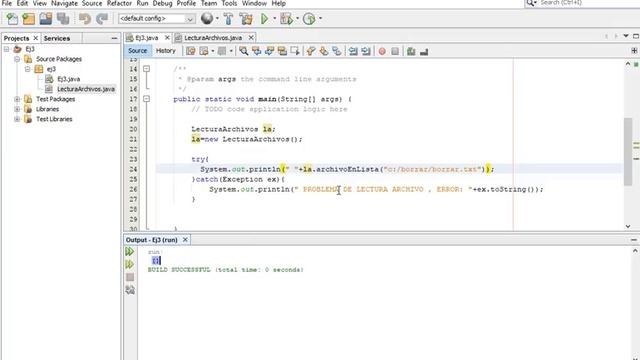Click the Profile Project clock icon

[309, 18]
